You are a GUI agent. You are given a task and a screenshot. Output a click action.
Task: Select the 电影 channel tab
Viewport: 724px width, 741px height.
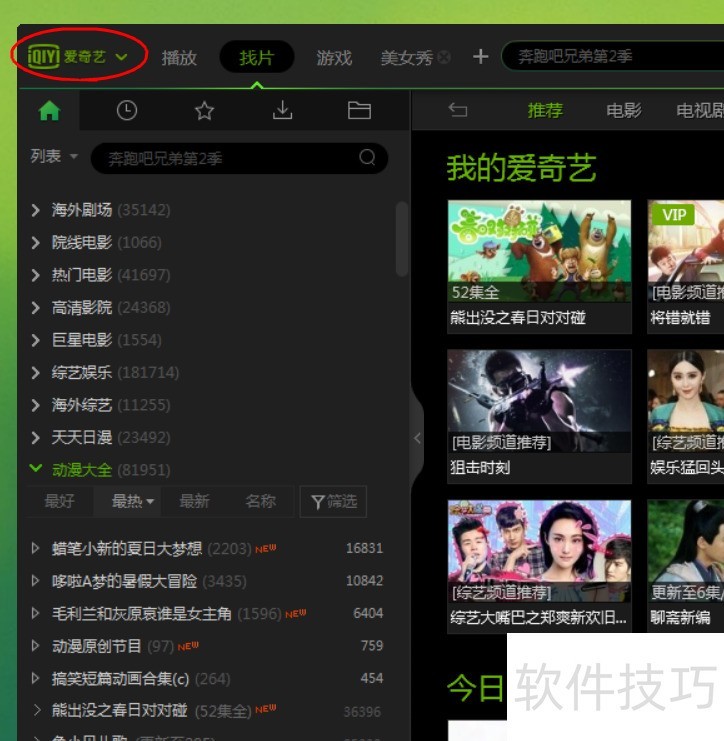624,110
